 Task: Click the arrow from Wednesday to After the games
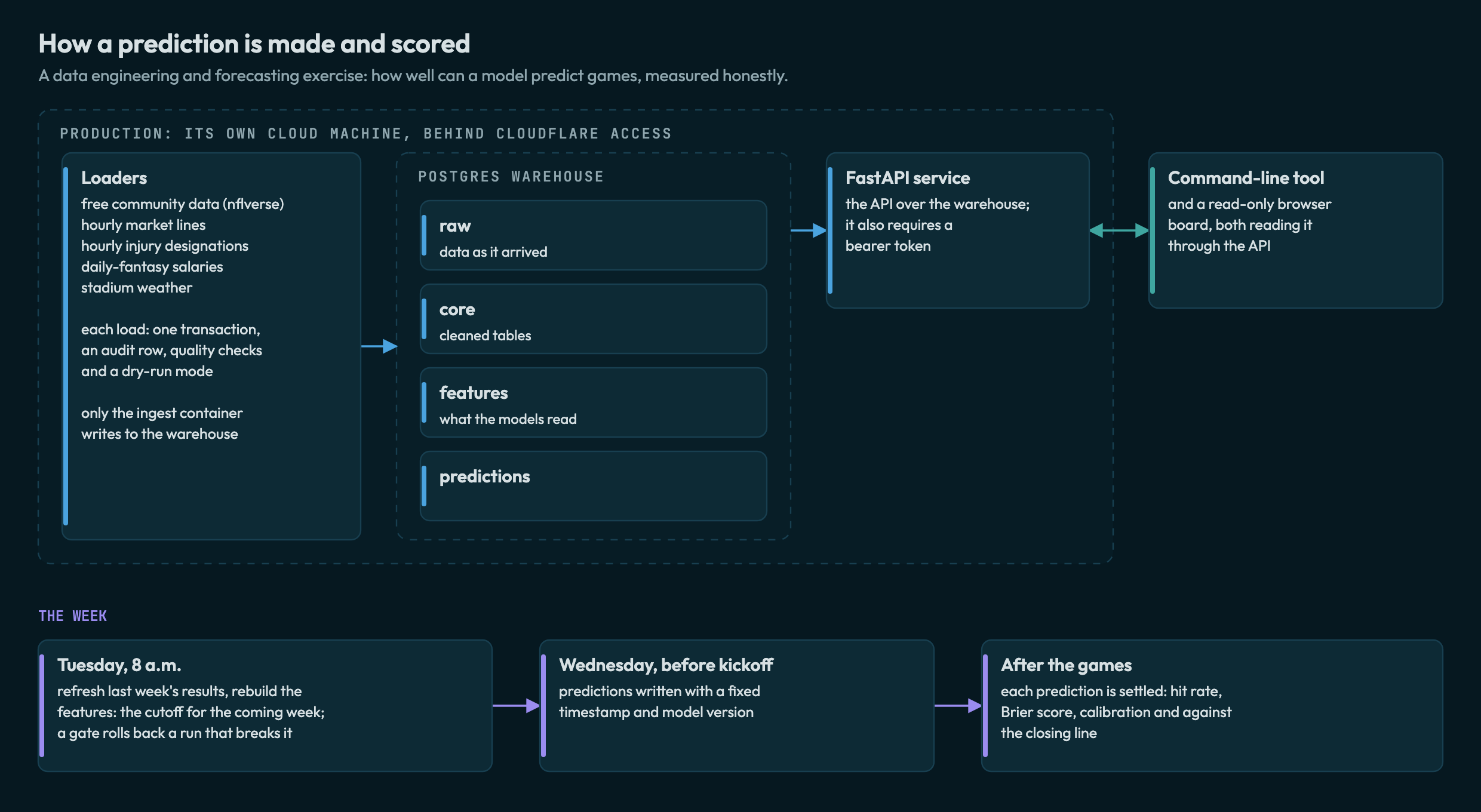click(x=958, y=706)
